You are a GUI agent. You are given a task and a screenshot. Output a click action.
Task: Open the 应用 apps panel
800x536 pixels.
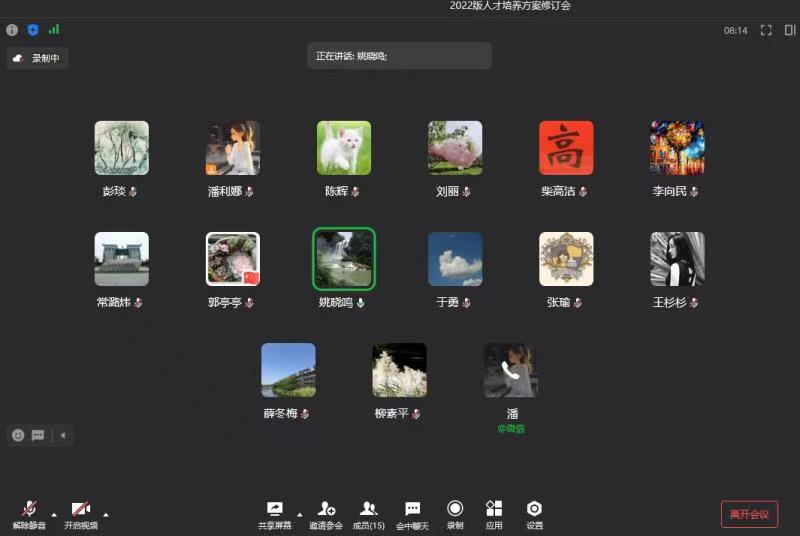click(x=494, y=514)
